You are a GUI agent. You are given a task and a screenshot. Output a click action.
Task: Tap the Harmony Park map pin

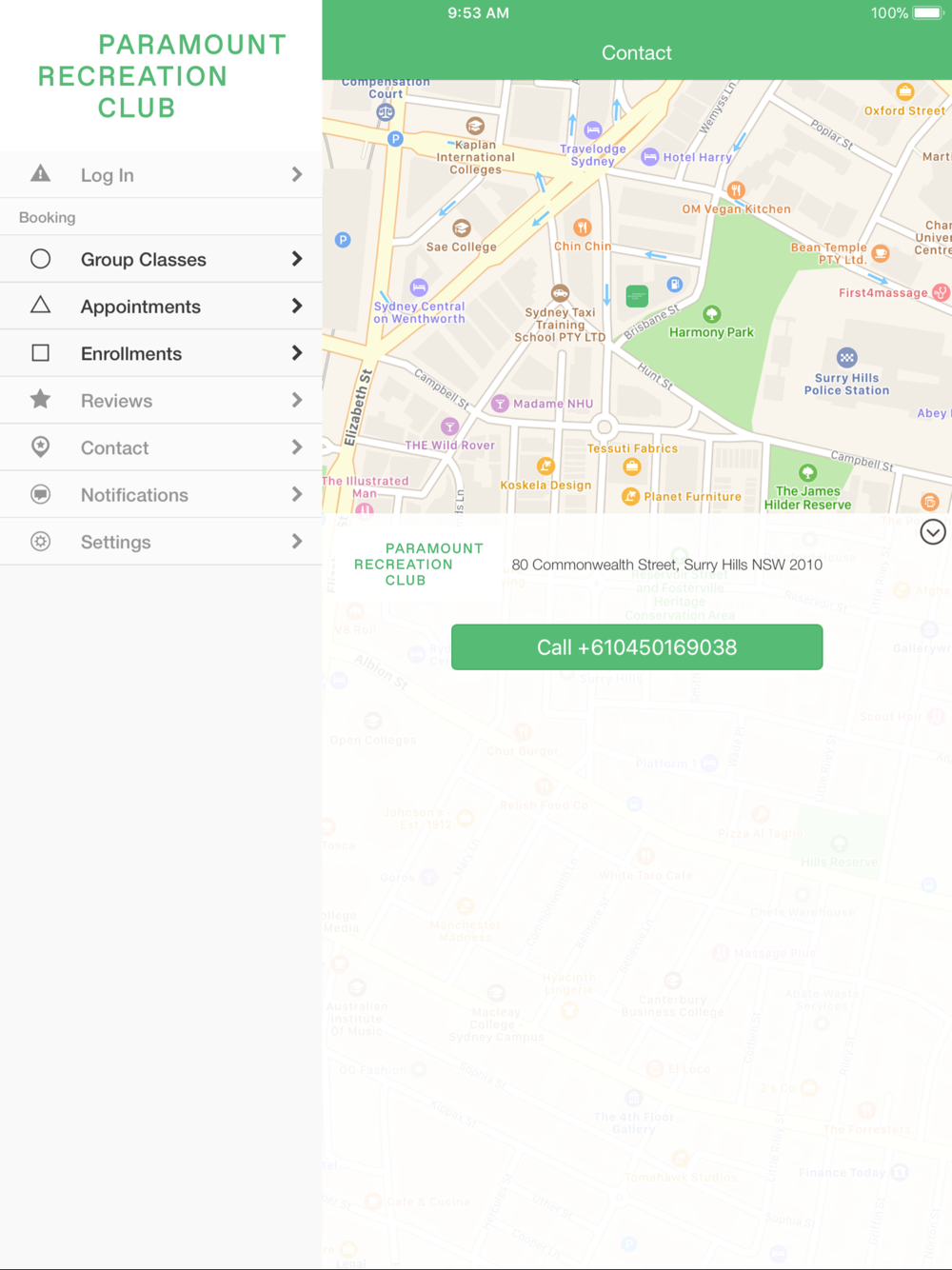(711, 314)
